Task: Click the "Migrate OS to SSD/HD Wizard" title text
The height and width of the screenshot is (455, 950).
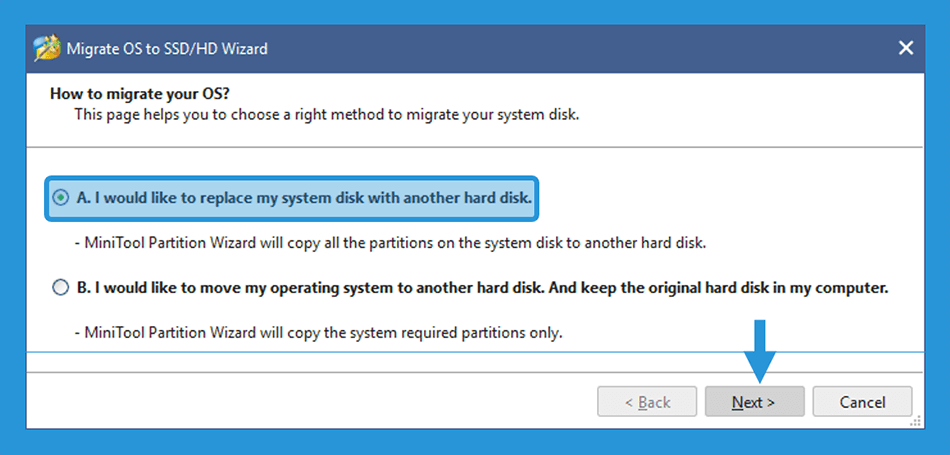Action: pos(167,48)
